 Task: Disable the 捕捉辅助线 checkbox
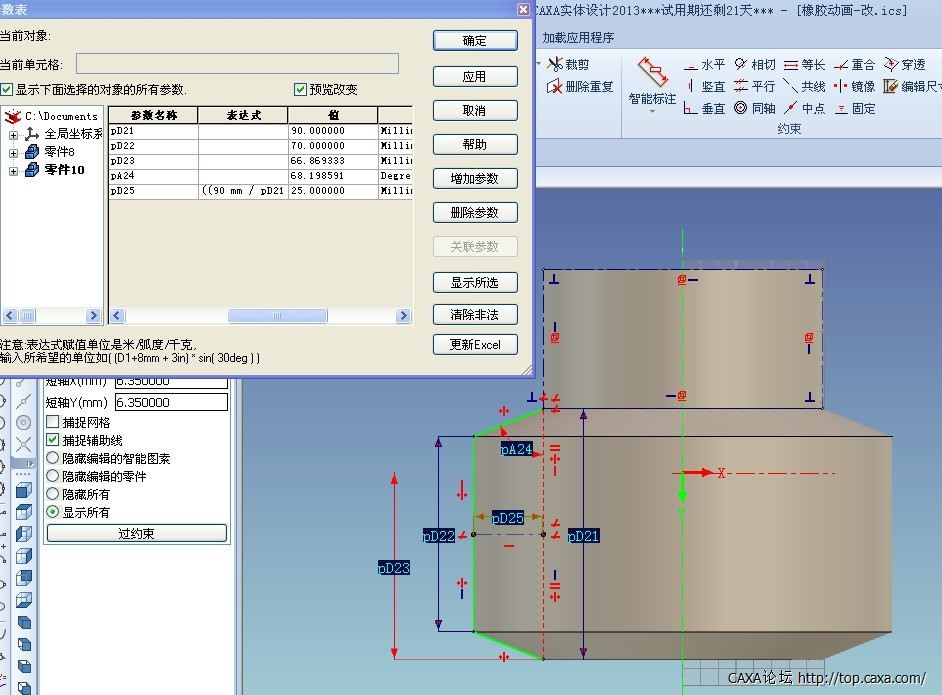[x=53, y=440]
